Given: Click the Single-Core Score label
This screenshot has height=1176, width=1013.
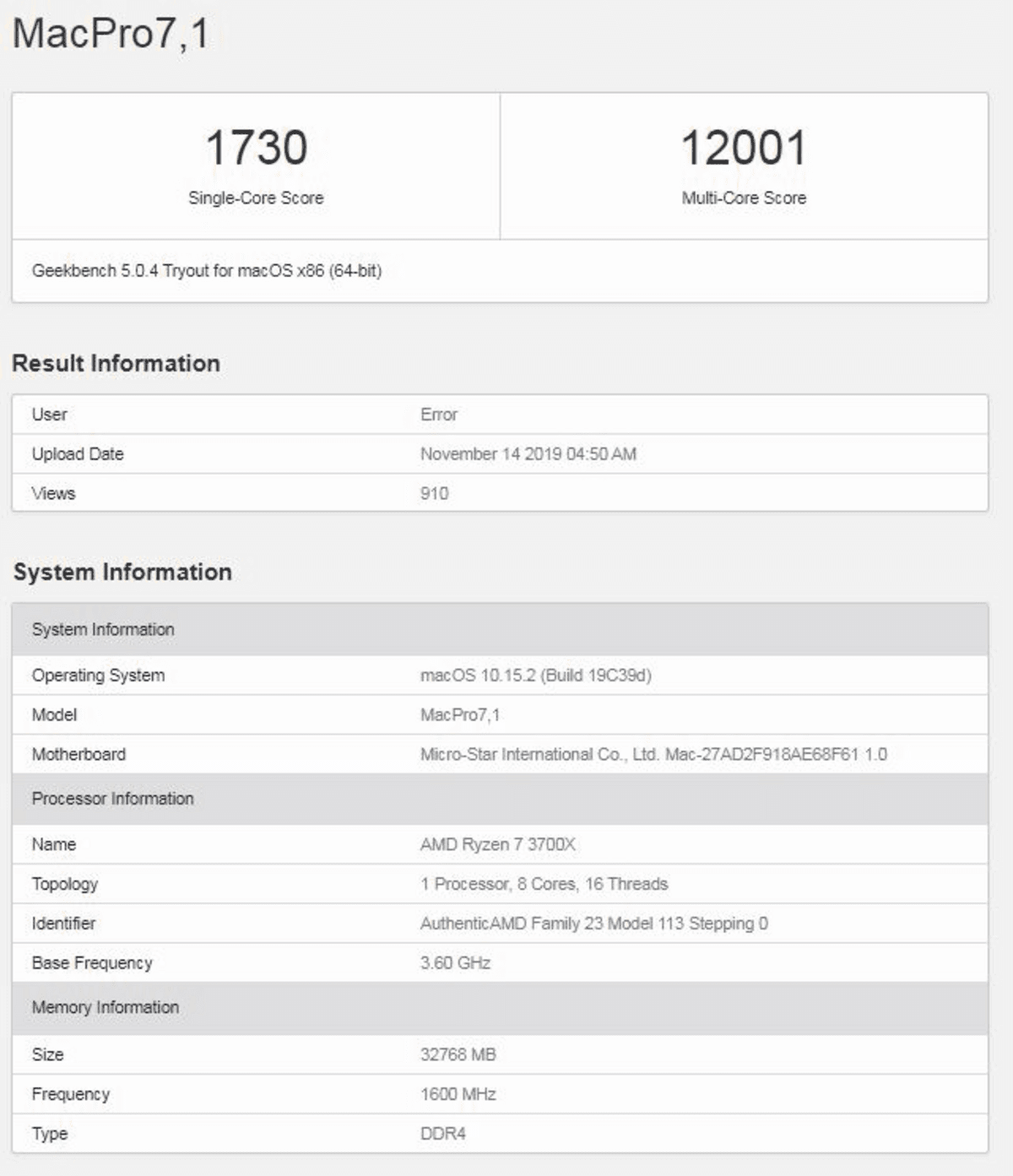Looking at the screenshot, I should point(256,198).
